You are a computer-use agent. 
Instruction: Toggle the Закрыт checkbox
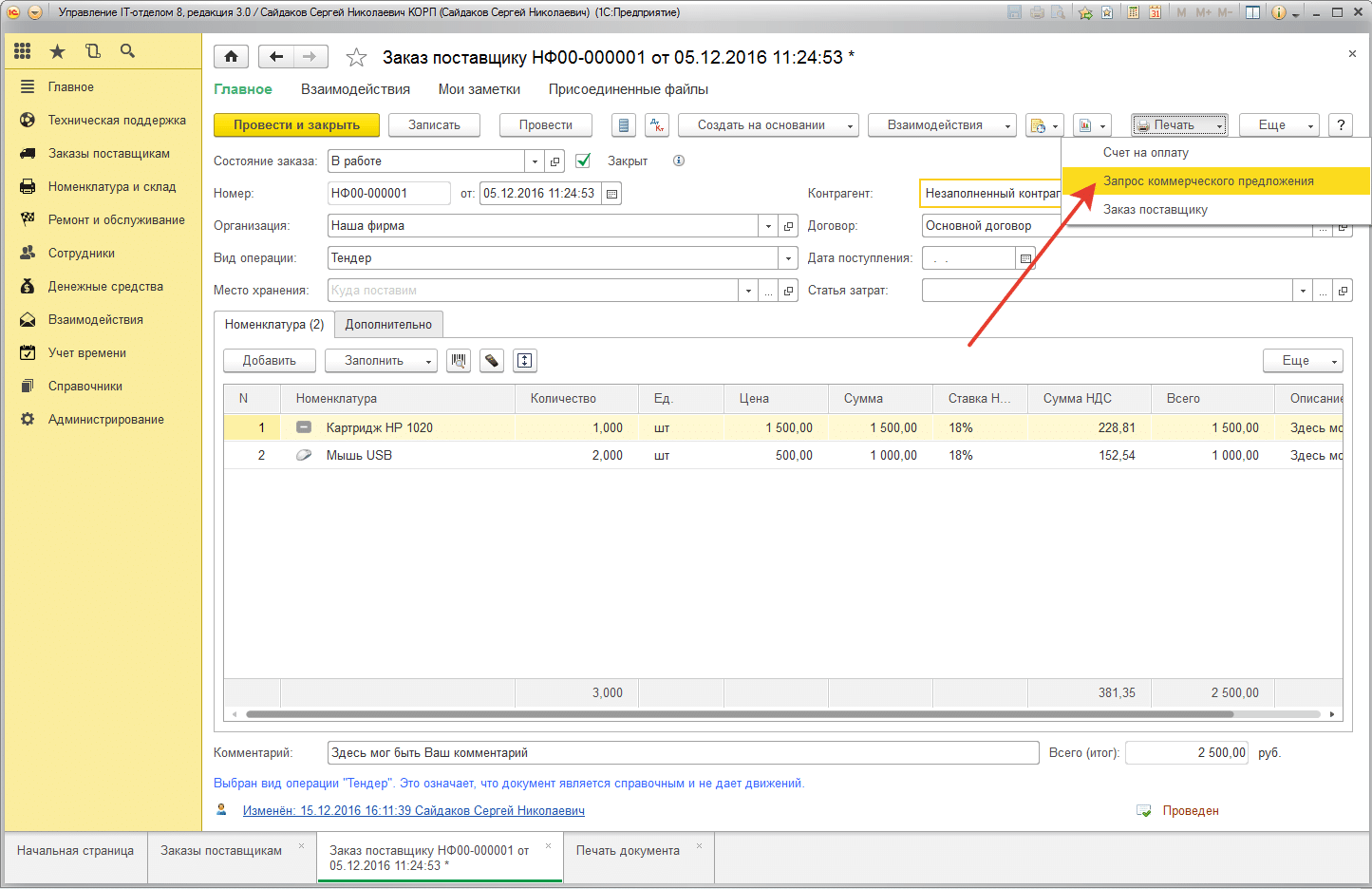(x=584, y=161)
